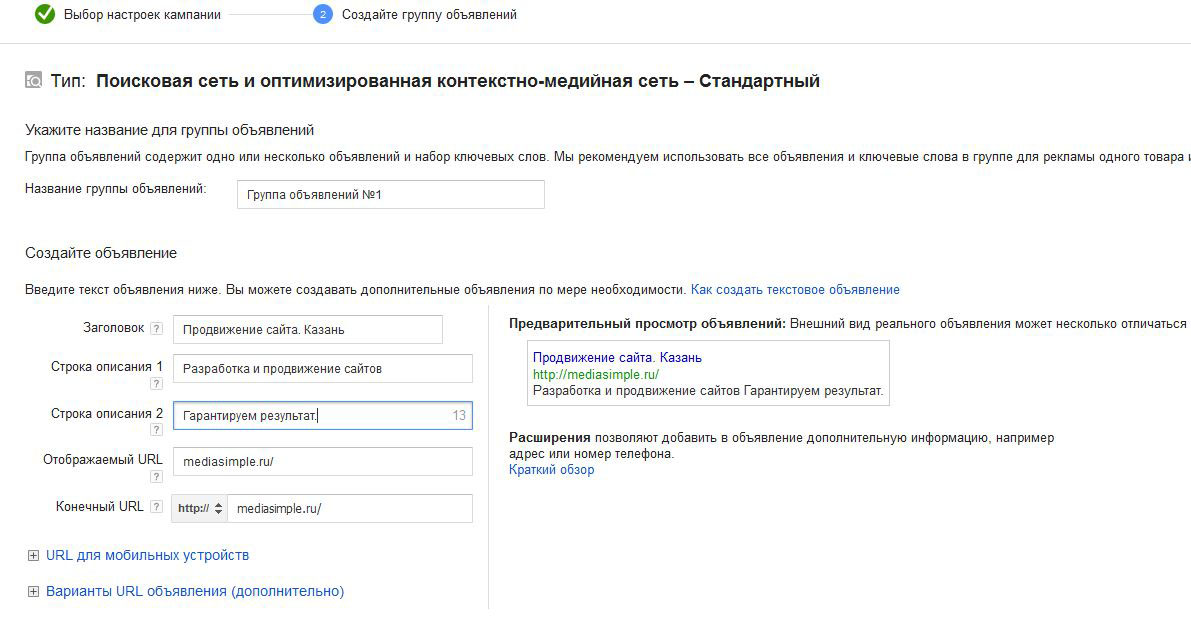Screen dimensions: 1191x618
Task: Open help icon under Строка описания 1
Action: tap(156, 384)
